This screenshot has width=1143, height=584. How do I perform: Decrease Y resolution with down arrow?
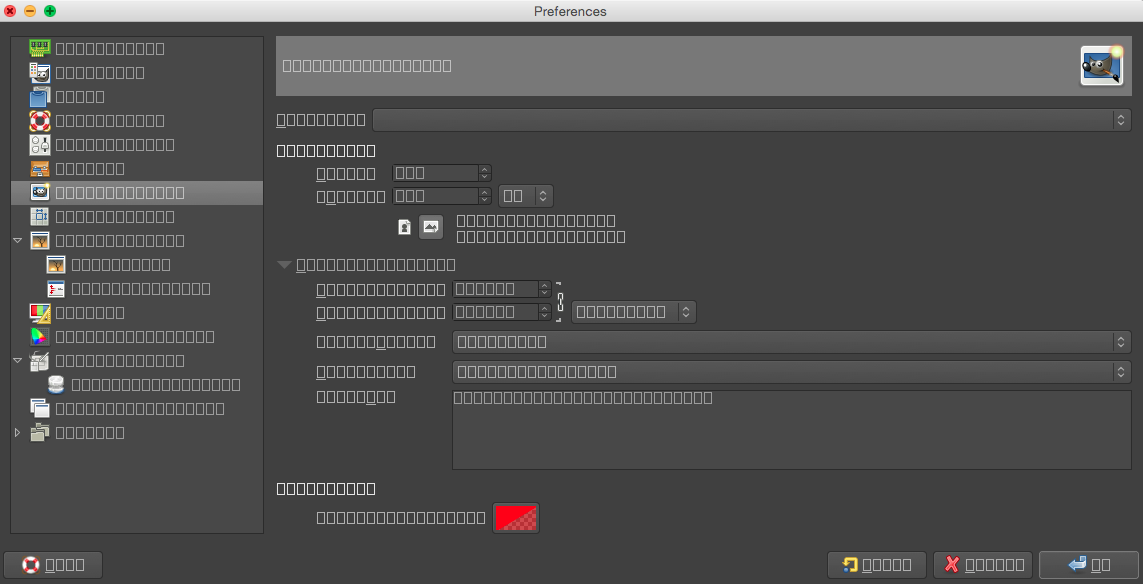click(x=545, y=316)
